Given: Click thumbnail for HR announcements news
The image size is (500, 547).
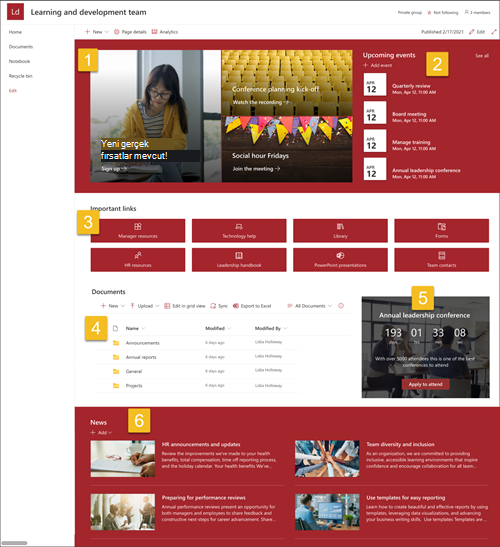Looking at the screenshot, I should 123,458.
